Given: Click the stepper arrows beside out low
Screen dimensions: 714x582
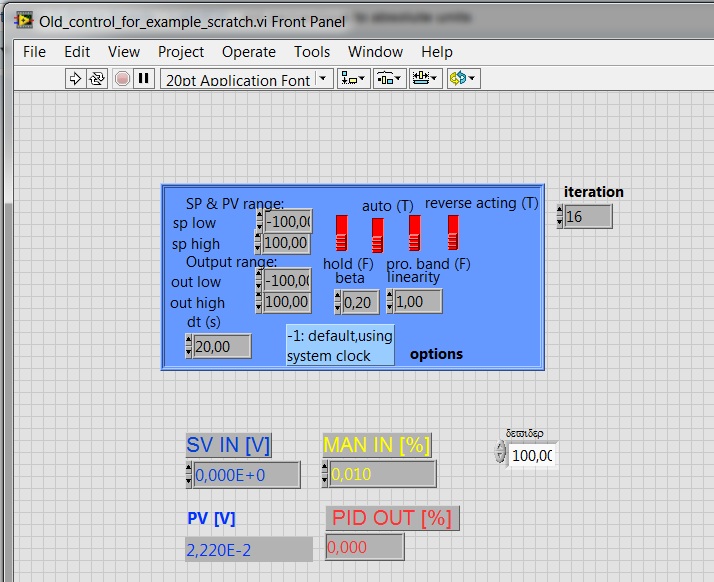Looking at the screenshot, I should pyautogui.click(x=259, y=280).
